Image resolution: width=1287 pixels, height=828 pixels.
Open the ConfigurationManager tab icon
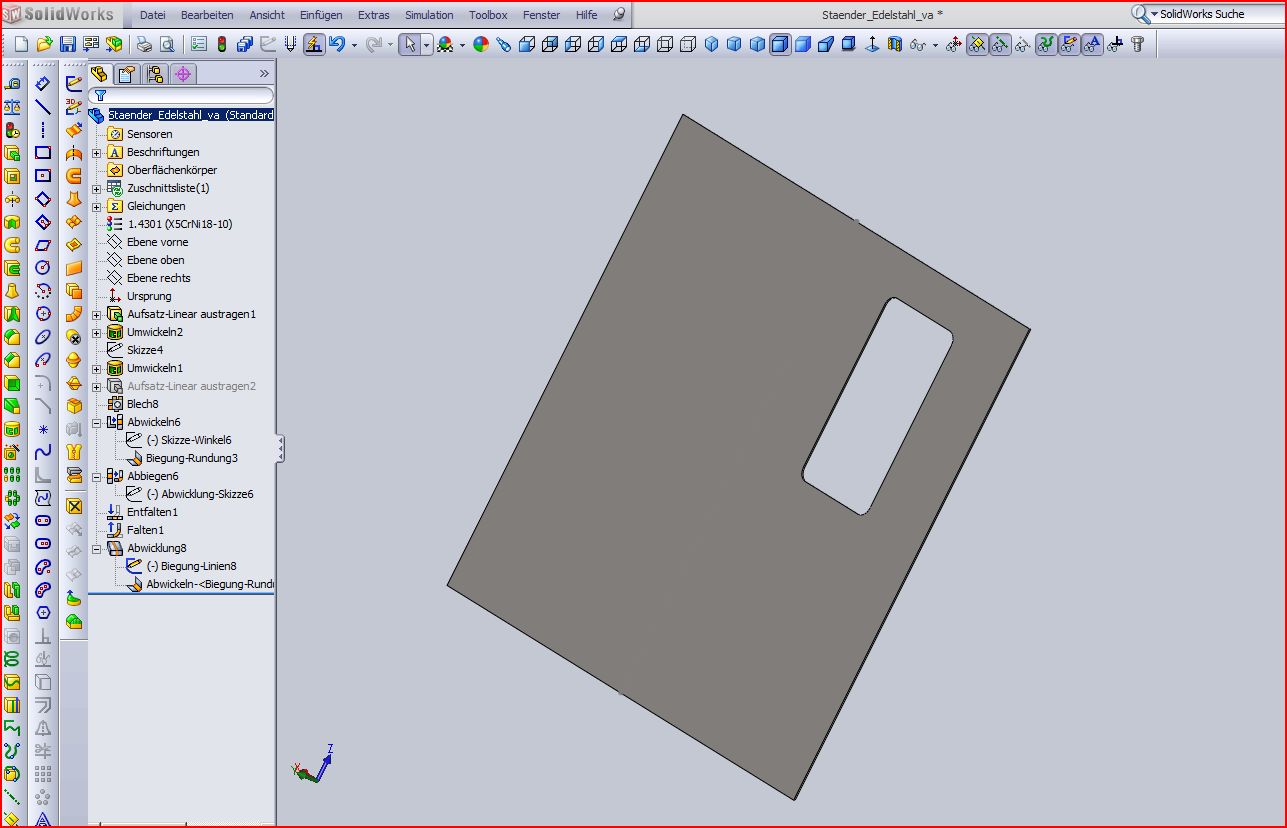coord(155,74)
